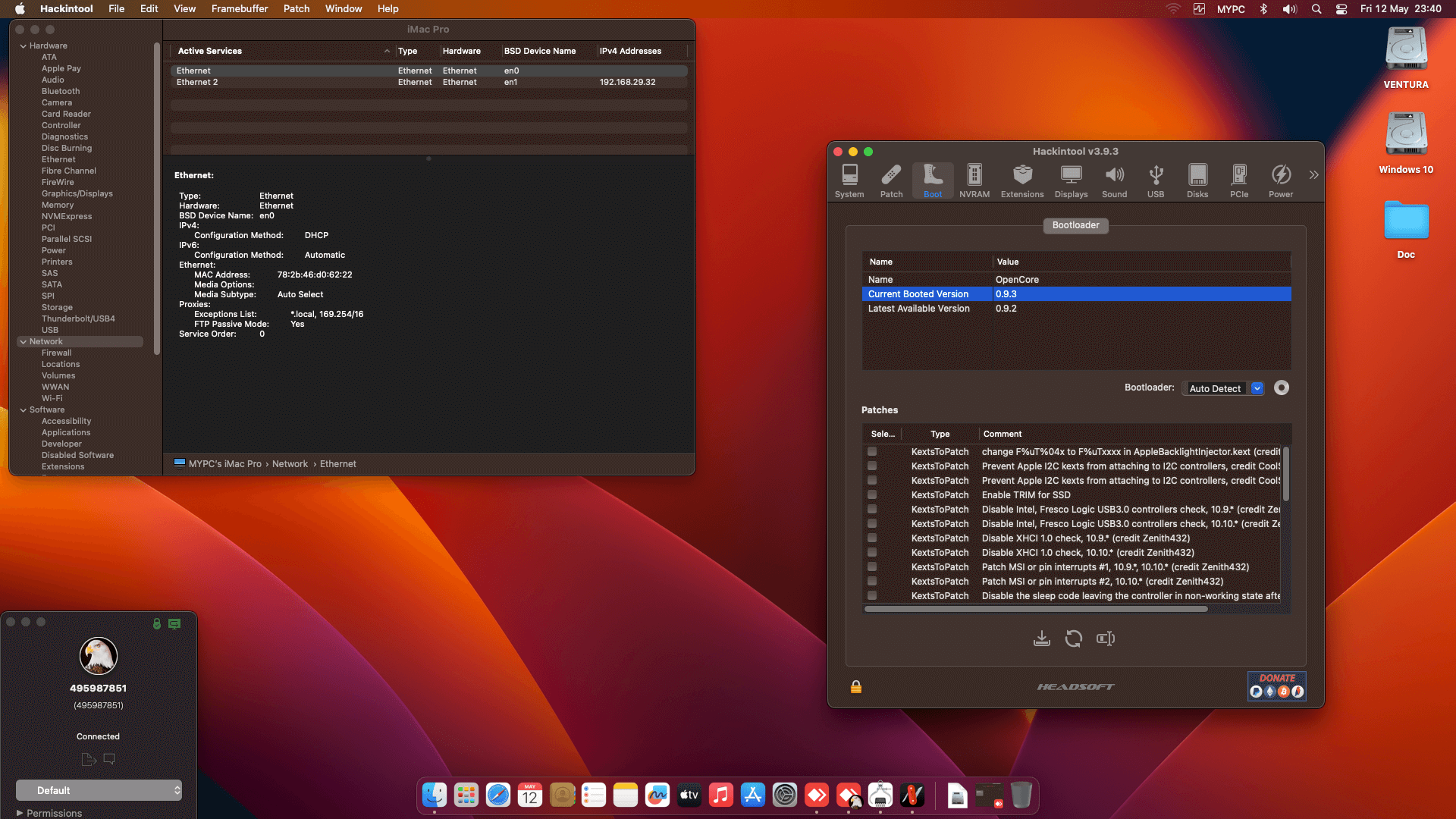Click the patches list horizontal scrollbar
Image resolution: width=1456 pixels, height=819 pixels.
[1036, 609]
